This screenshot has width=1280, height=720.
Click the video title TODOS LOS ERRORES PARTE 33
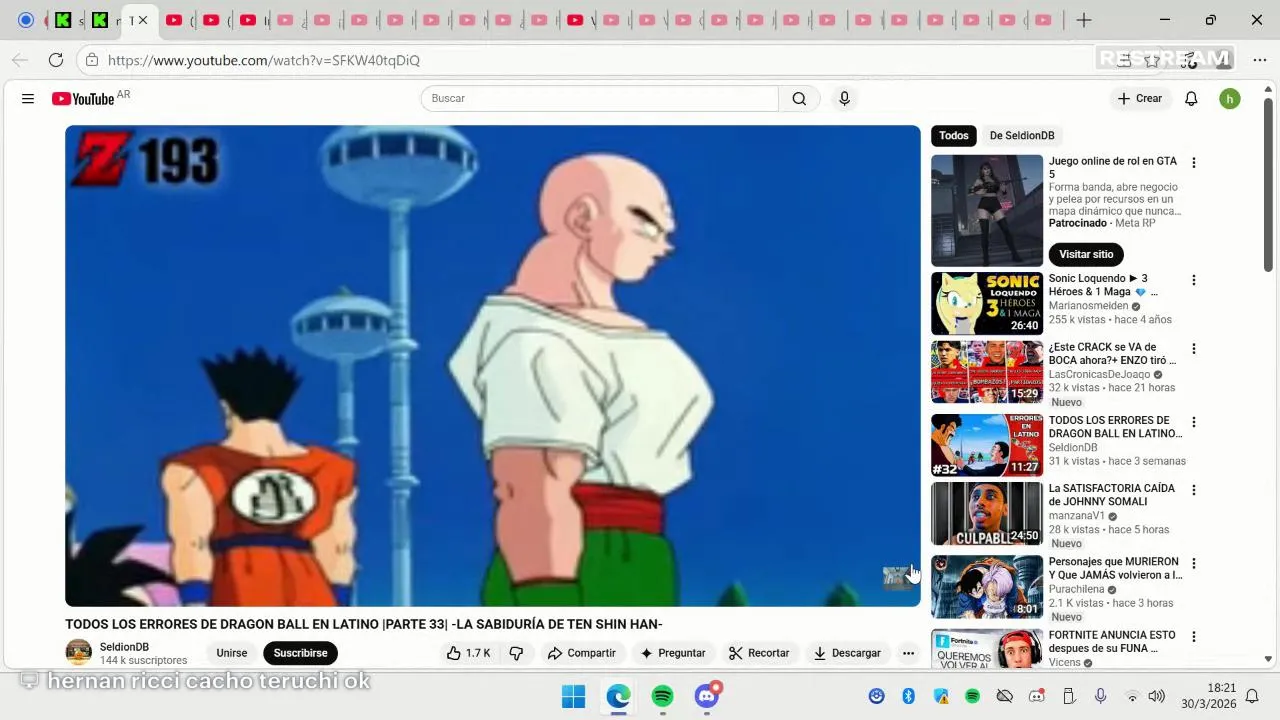364,624
